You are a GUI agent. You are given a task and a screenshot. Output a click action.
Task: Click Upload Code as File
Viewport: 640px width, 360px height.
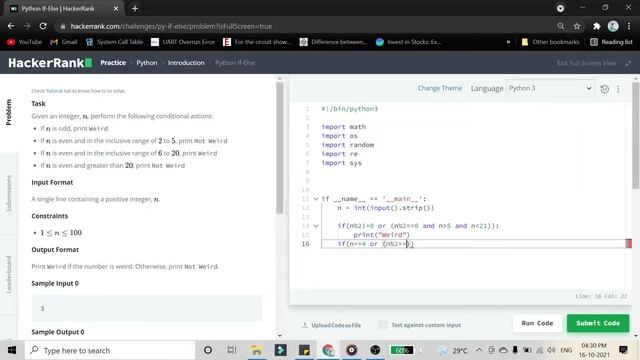click(x=331, y=325)
